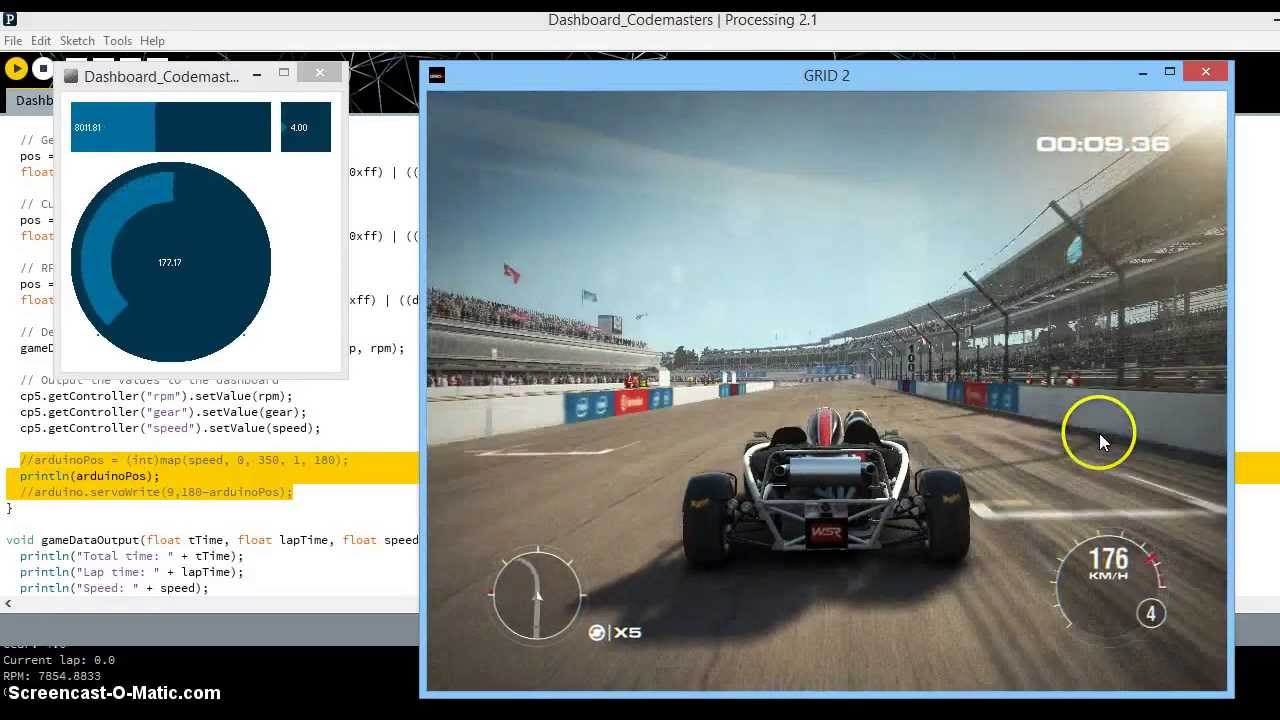The image size is (1280, 720).
Task: Stop the running sketch
Action: point(43,68)
